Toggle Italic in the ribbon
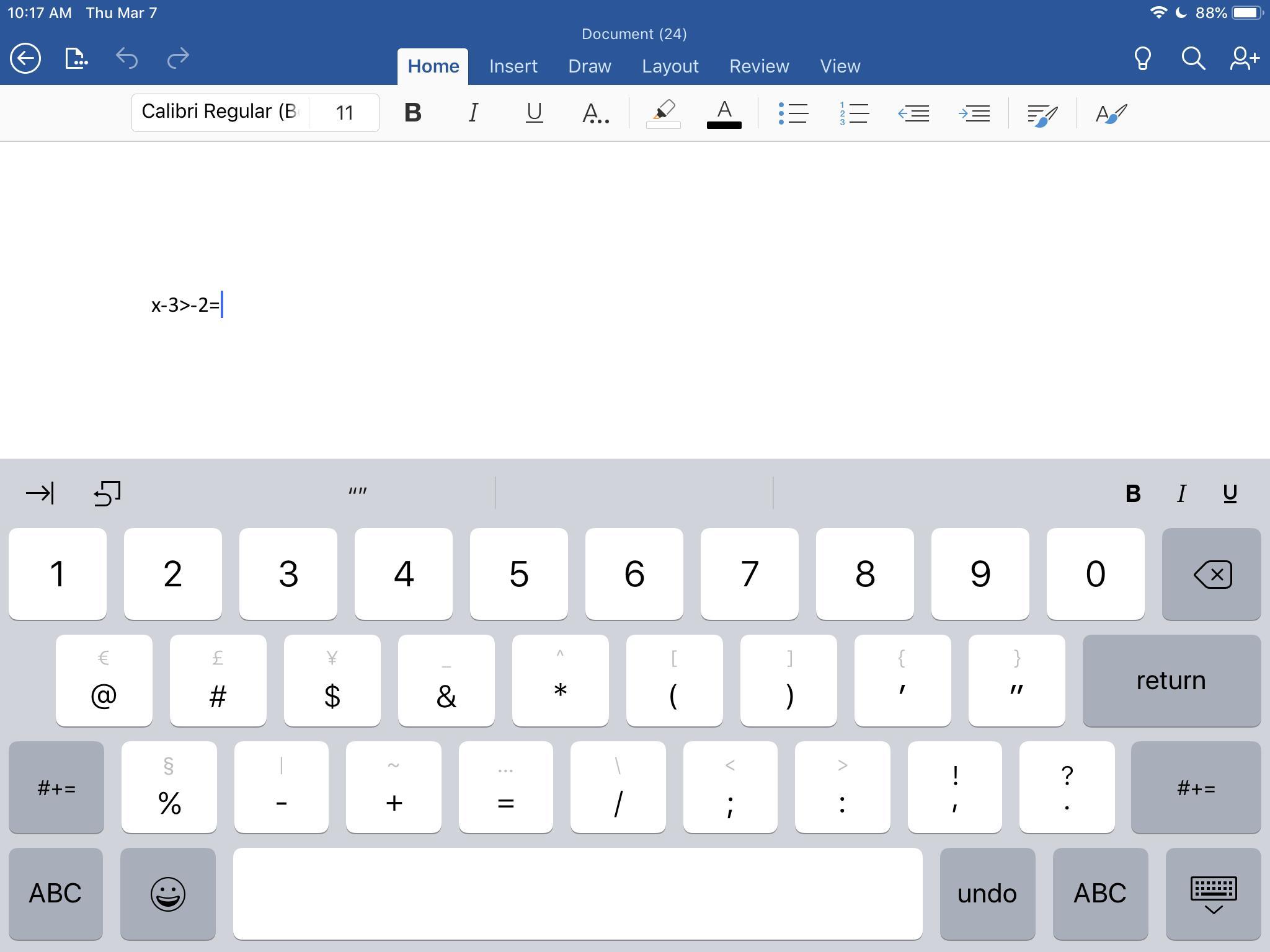This screenshot has height=952, width=1270. (473, 113)
